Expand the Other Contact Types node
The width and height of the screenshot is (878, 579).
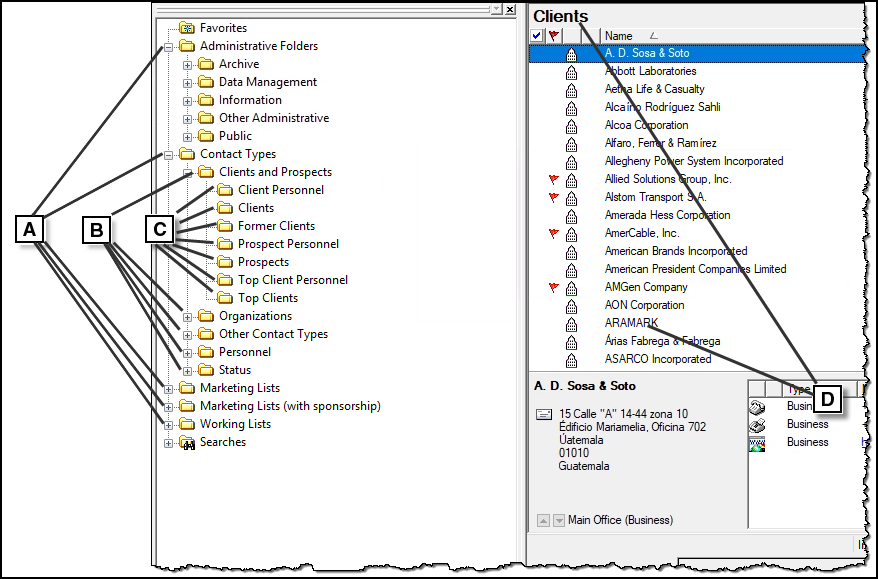click(x=188, y=335)
